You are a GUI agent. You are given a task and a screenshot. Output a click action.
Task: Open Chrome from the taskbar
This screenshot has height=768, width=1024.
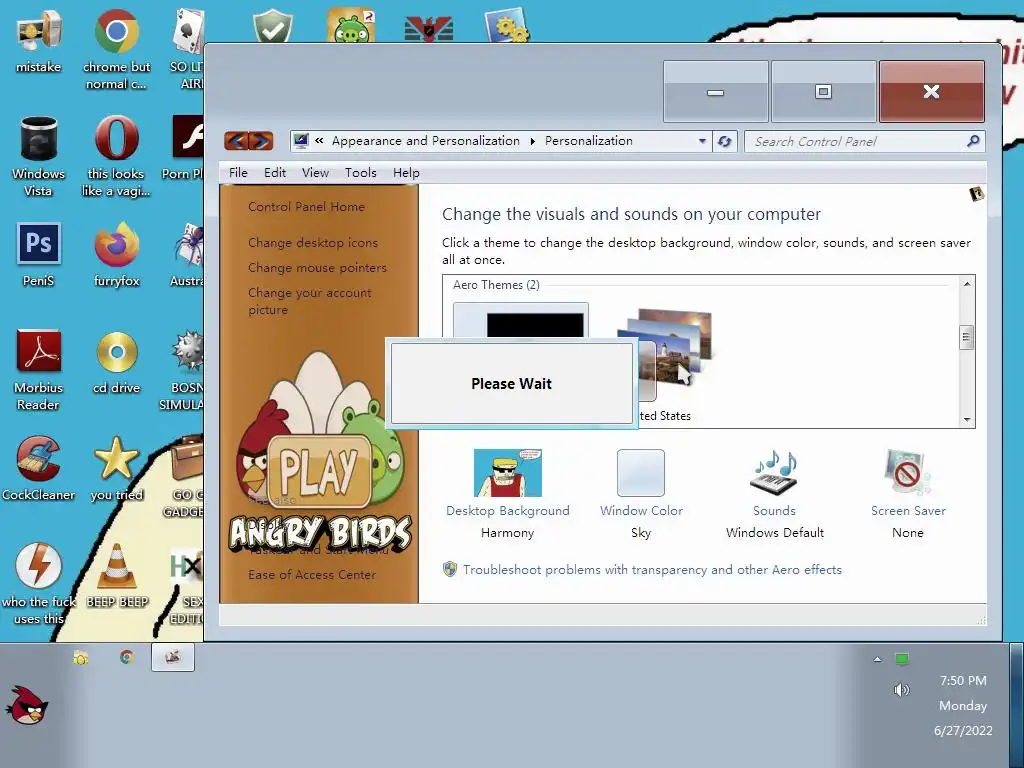(x=127, y=657)
